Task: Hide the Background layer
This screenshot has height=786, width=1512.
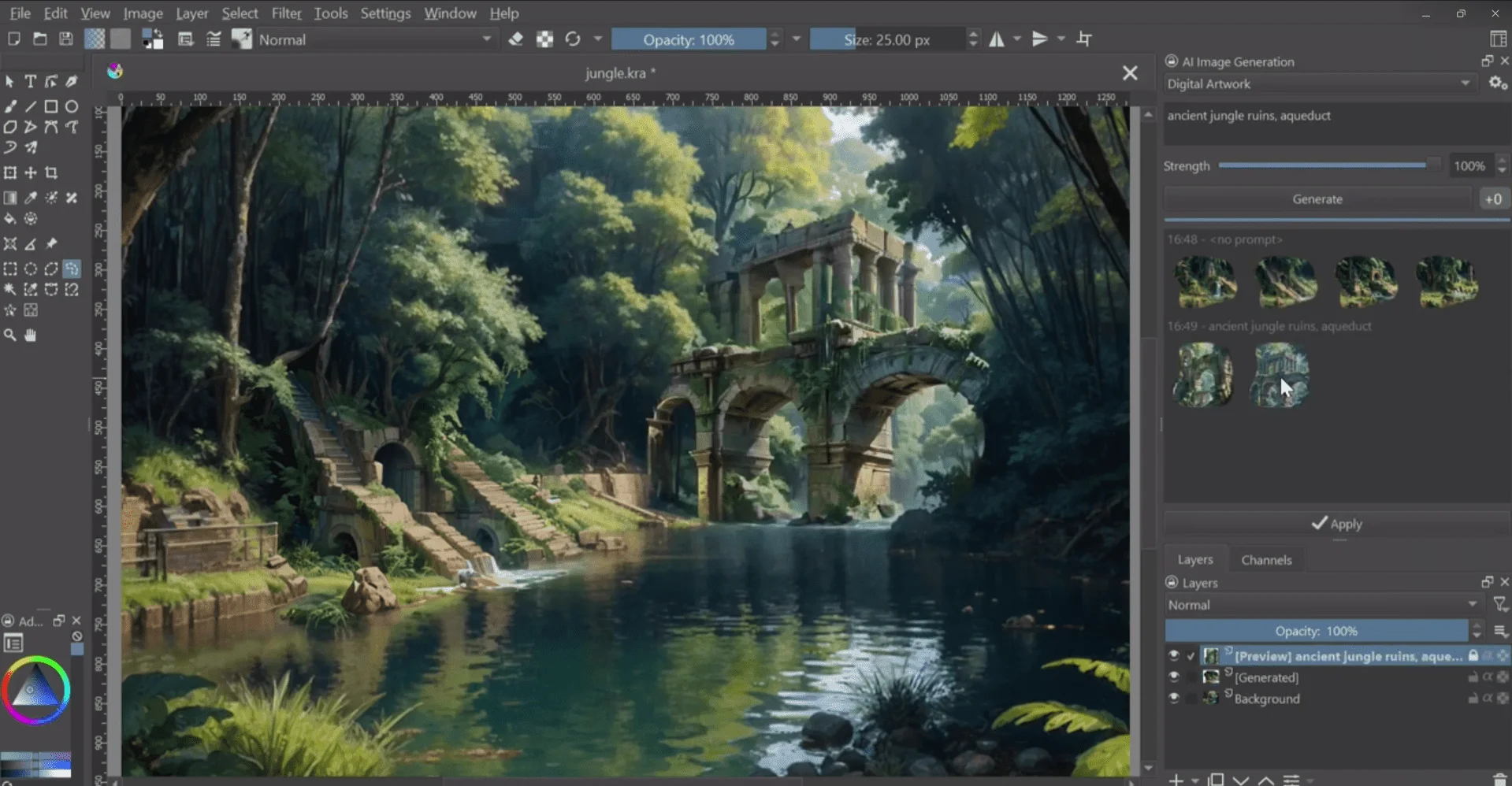Action: click(1174, 699)
